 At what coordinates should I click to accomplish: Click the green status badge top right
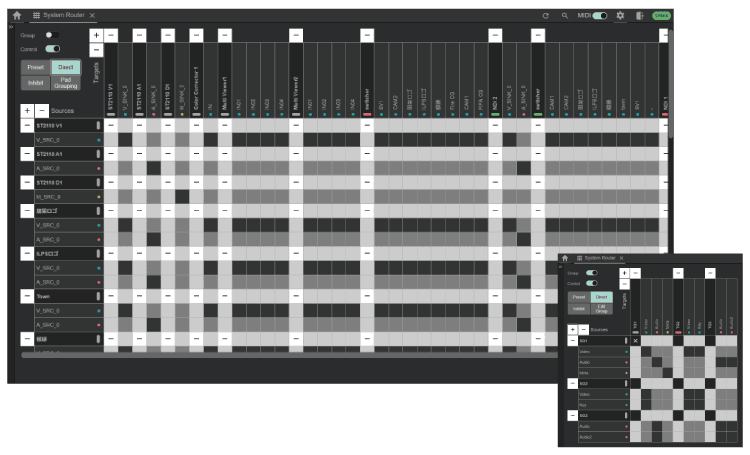click(661, 16)
